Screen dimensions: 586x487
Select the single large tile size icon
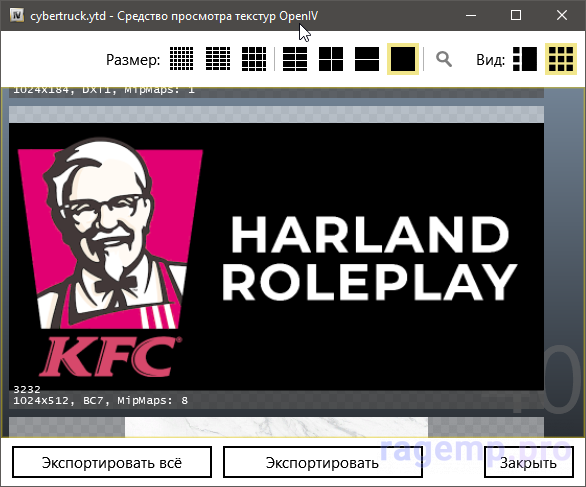pos(403,59)
